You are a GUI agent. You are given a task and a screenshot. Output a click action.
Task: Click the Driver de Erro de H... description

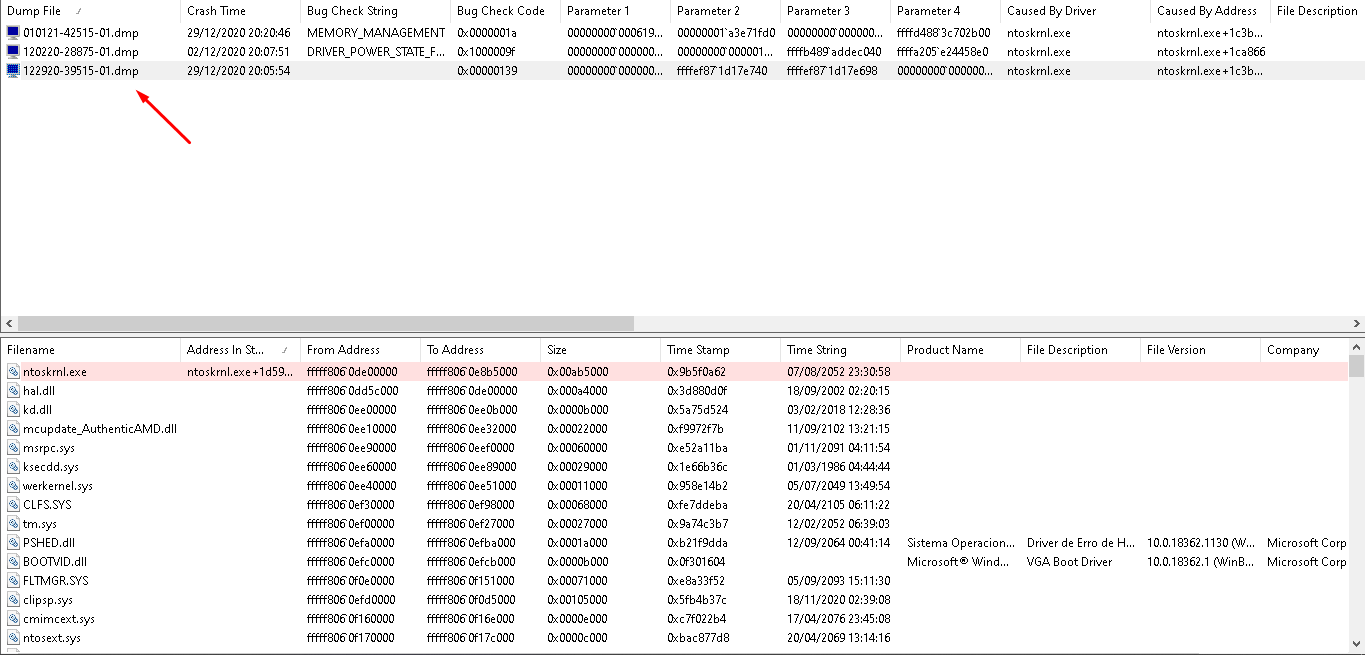[1081, 543]
